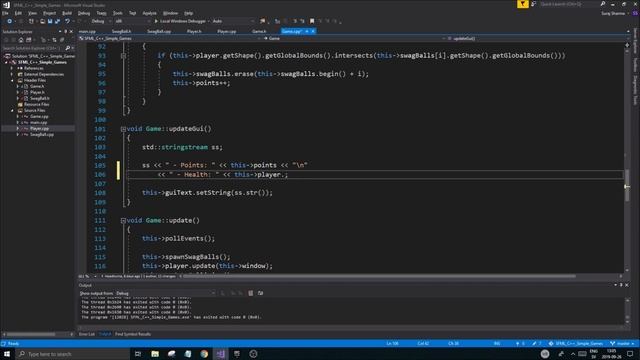Image resolution: width=640 pixels, height=360 pixels.
Task: Select Resource Files folder
Action: tap(36, 104)
